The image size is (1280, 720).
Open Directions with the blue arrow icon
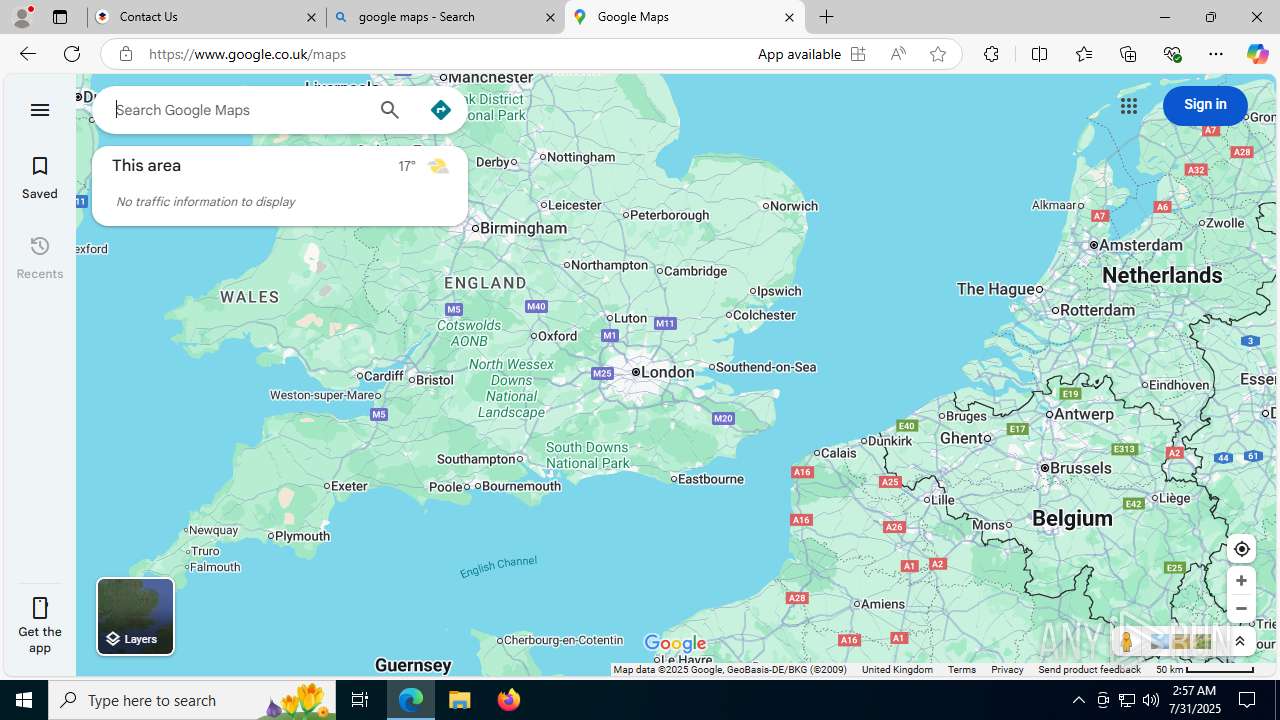(440, 110)
